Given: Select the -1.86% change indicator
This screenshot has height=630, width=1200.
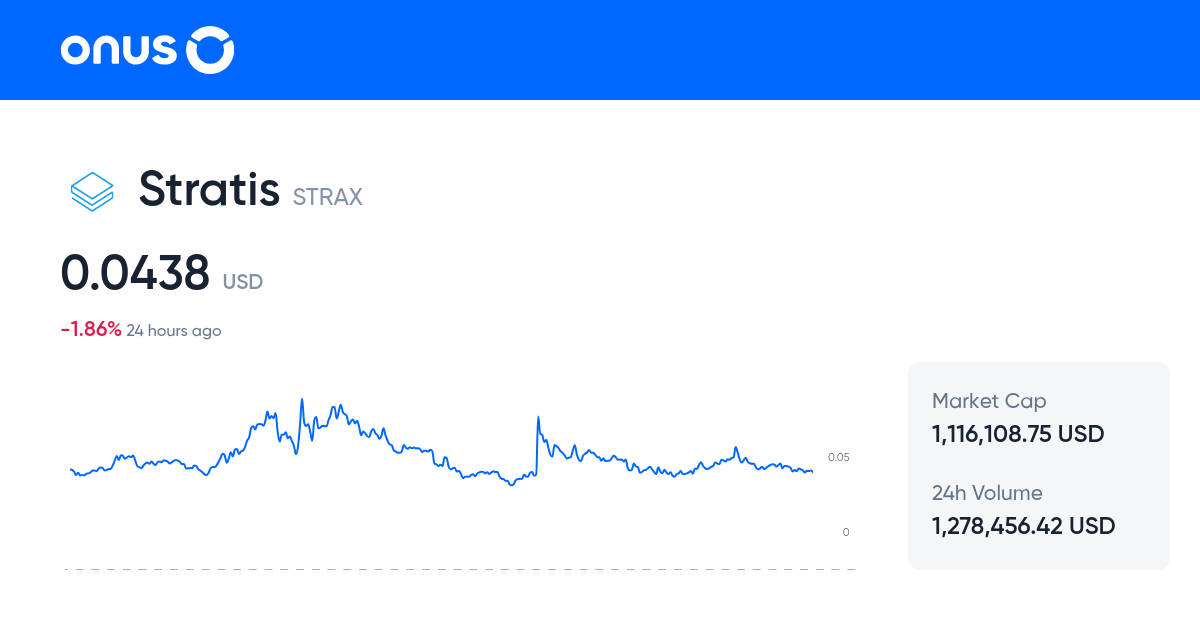Looking at the screenshot, I should 89,328.
